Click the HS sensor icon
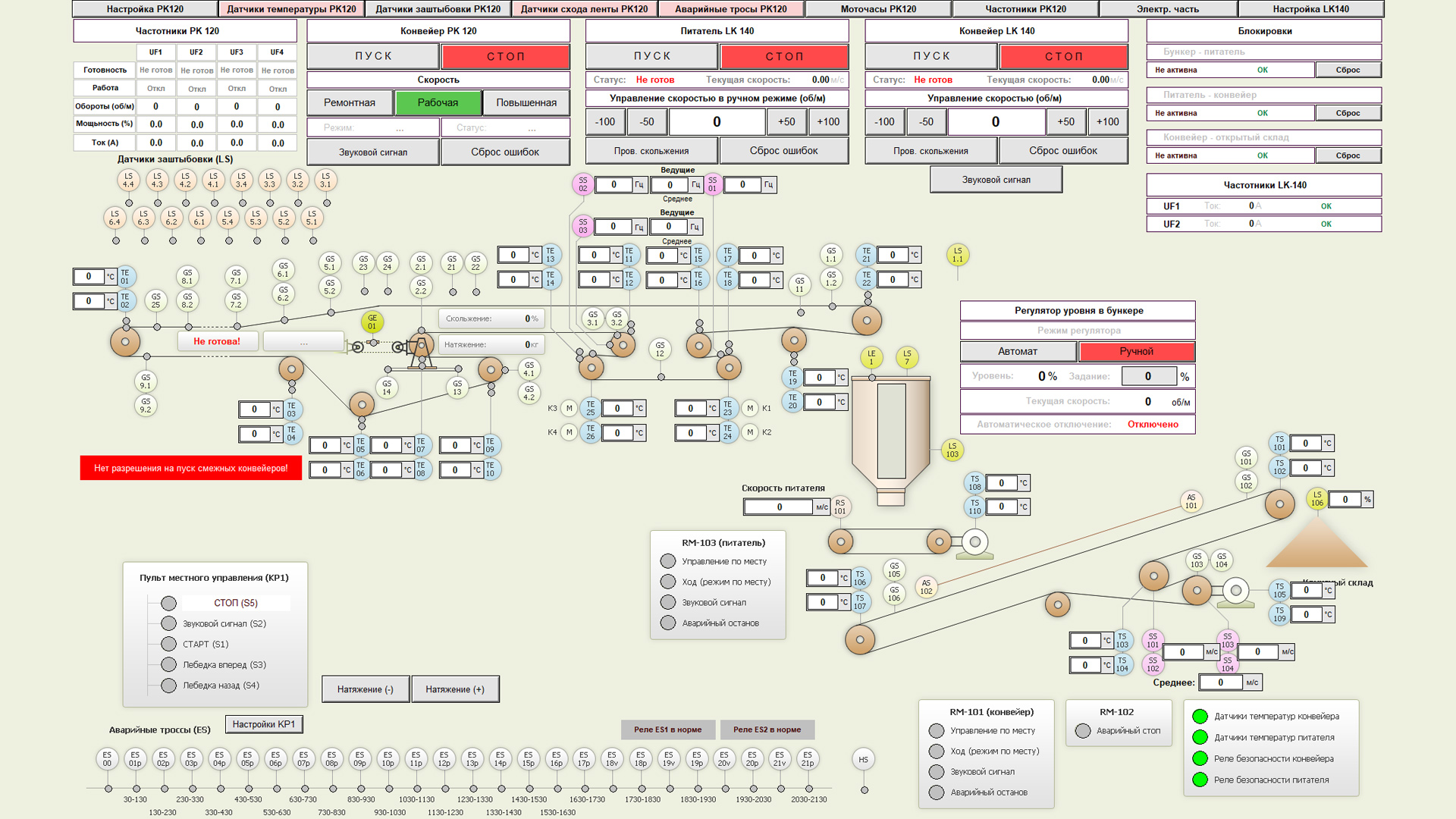 (864, 759)
